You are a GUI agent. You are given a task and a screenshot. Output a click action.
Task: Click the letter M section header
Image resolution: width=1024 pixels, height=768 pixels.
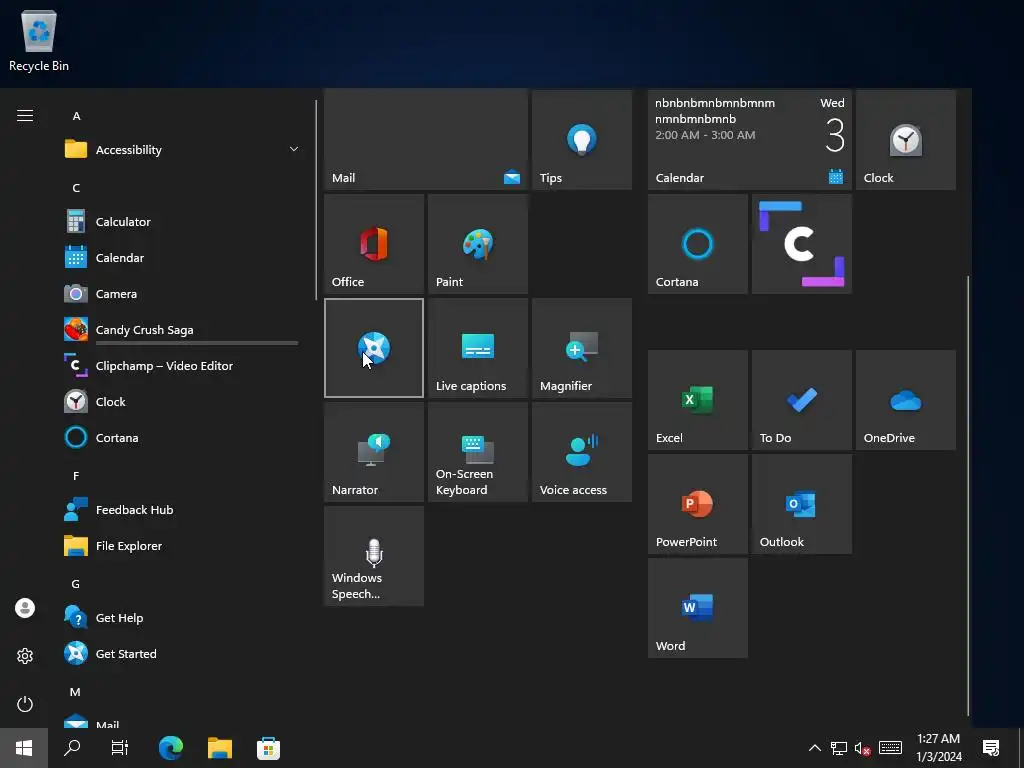coord(75,692)
